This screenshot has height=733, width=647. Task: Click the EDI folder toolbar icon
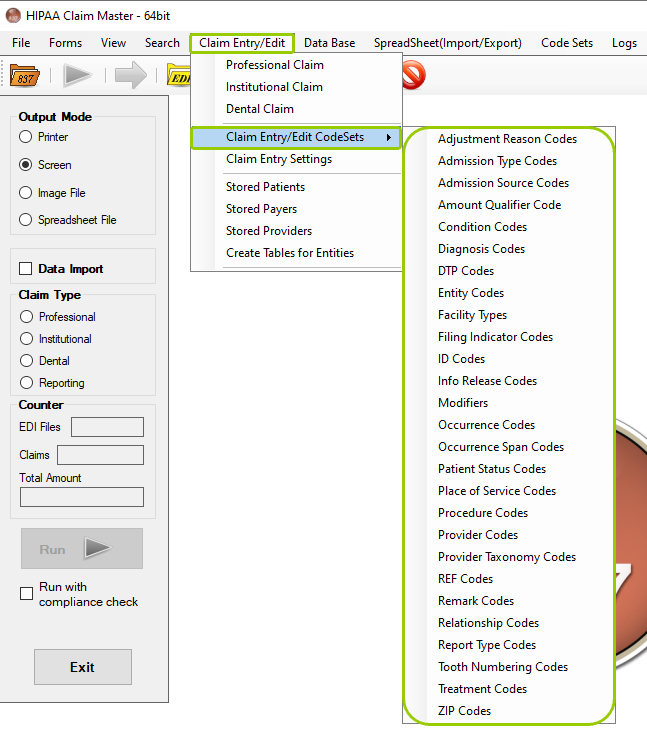point(179,75)
